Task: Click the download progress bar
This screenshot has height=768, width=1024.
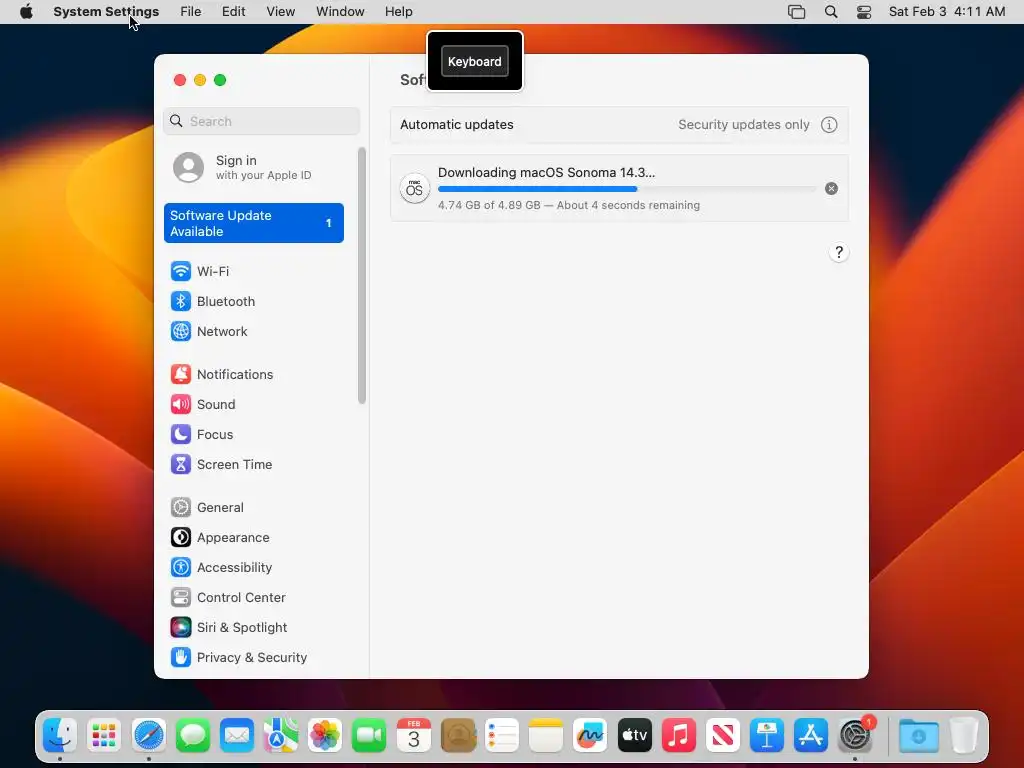Action: [x=627, y=189]
